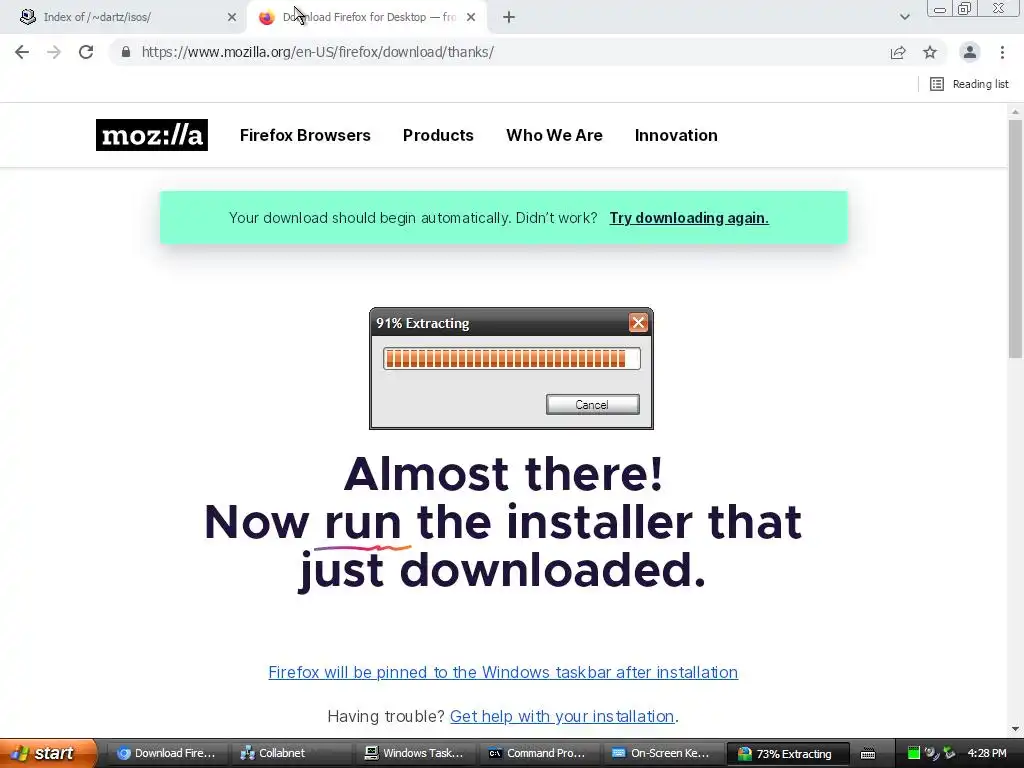Open Get help with your installation link

tap(562, 716)
